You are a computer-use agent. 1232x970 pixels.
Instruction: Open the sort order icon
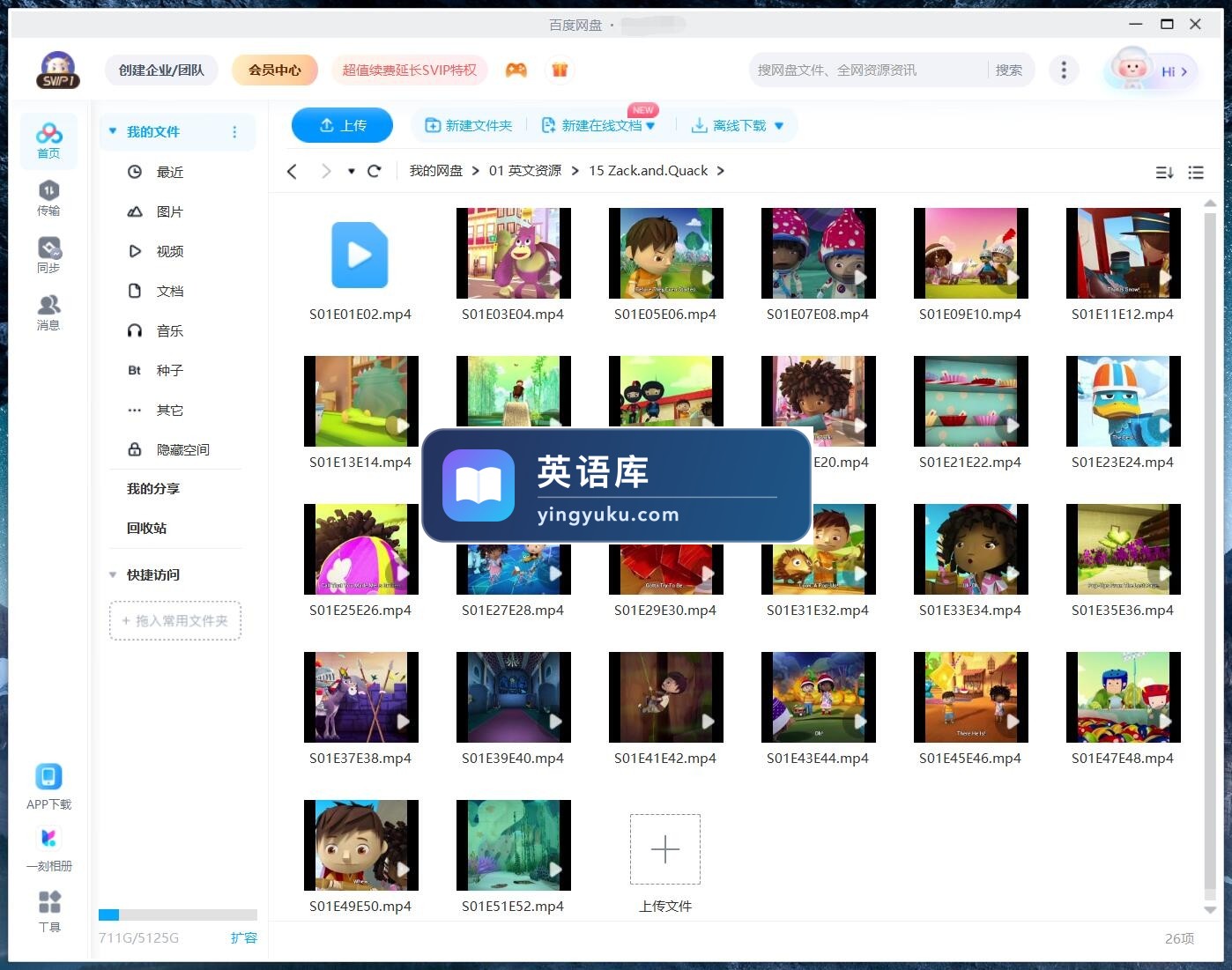(x=1164, y=173)
